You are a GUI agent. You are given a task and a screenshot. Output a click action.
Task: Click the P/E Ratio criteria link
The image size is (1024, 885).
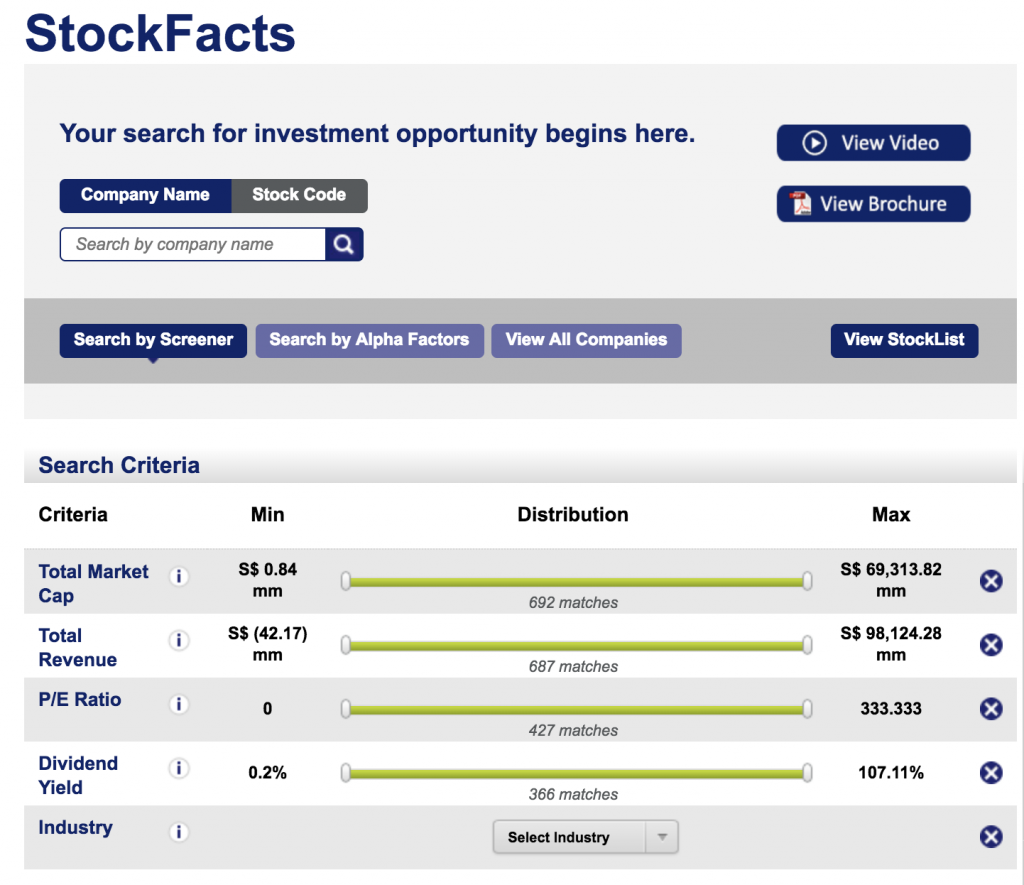[x=80, y=700]
